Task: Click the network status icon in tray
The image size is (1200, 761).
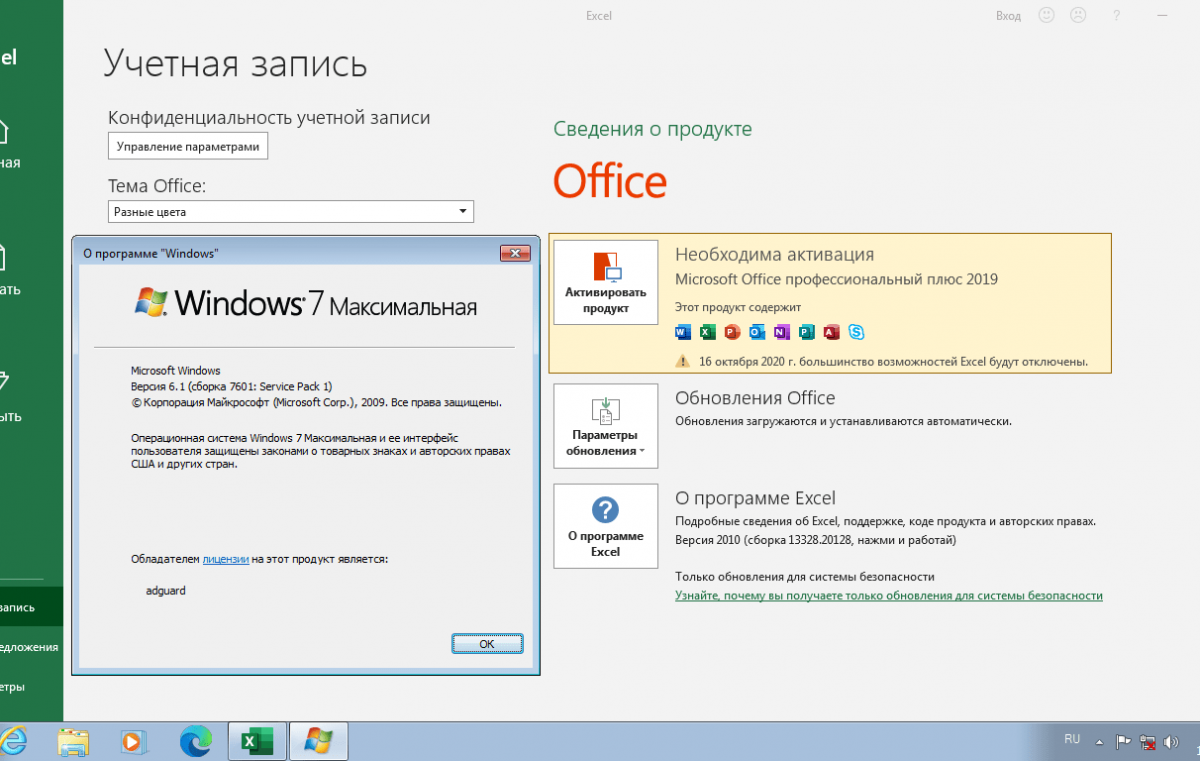Action: (1148, 742)
